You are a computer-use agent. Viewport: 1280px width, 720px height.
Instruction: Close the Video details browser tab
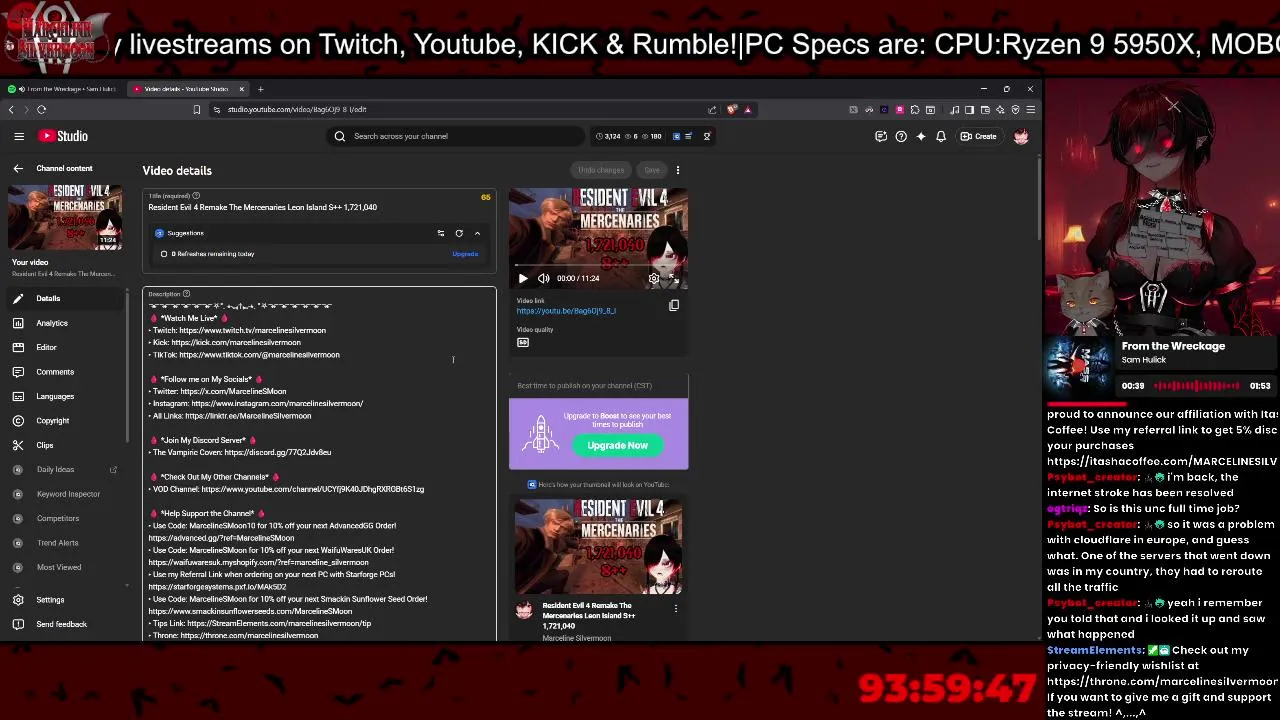241,89
